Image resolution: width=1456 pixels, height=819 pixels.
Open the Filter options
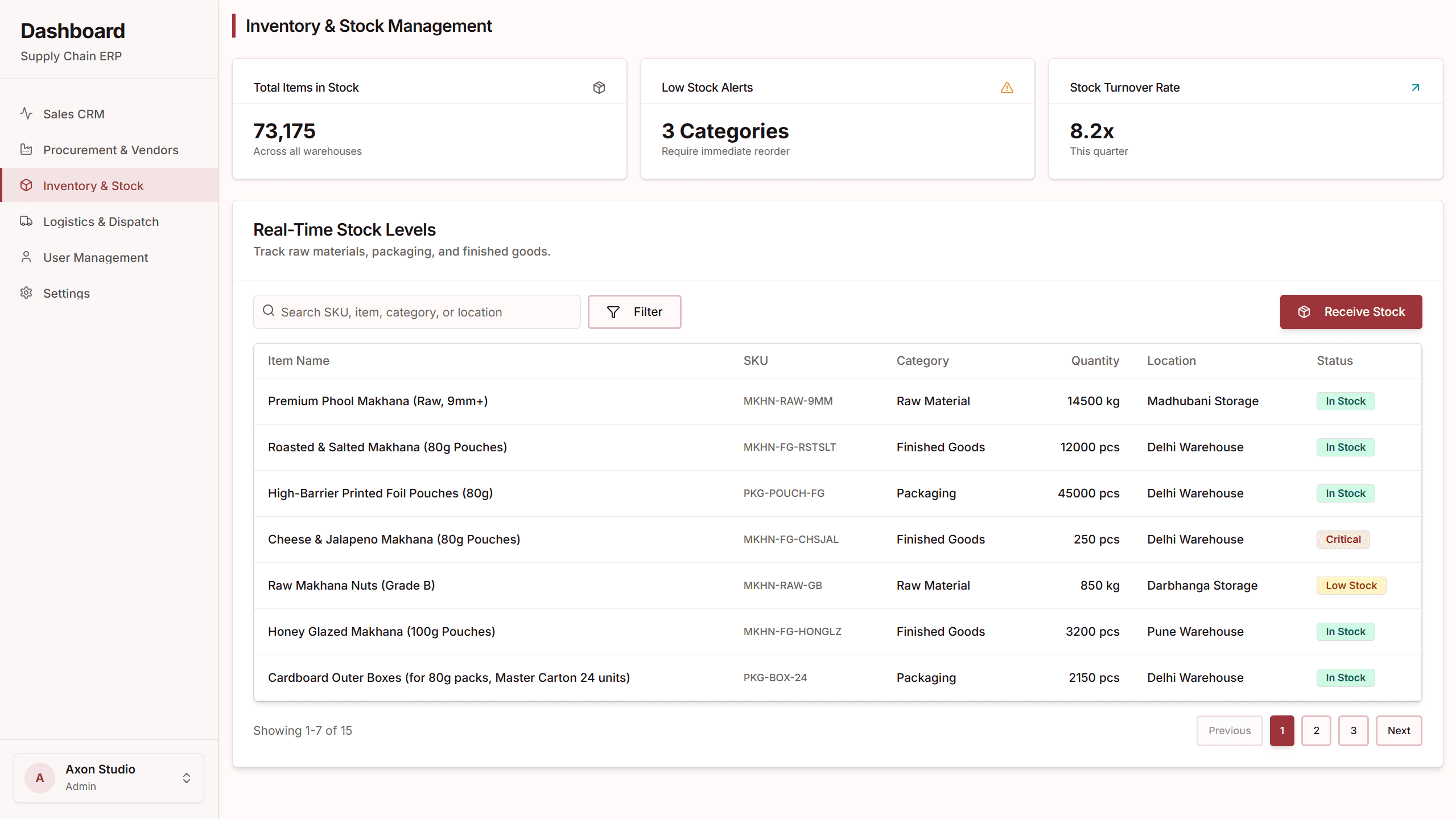tap(634, 312)
